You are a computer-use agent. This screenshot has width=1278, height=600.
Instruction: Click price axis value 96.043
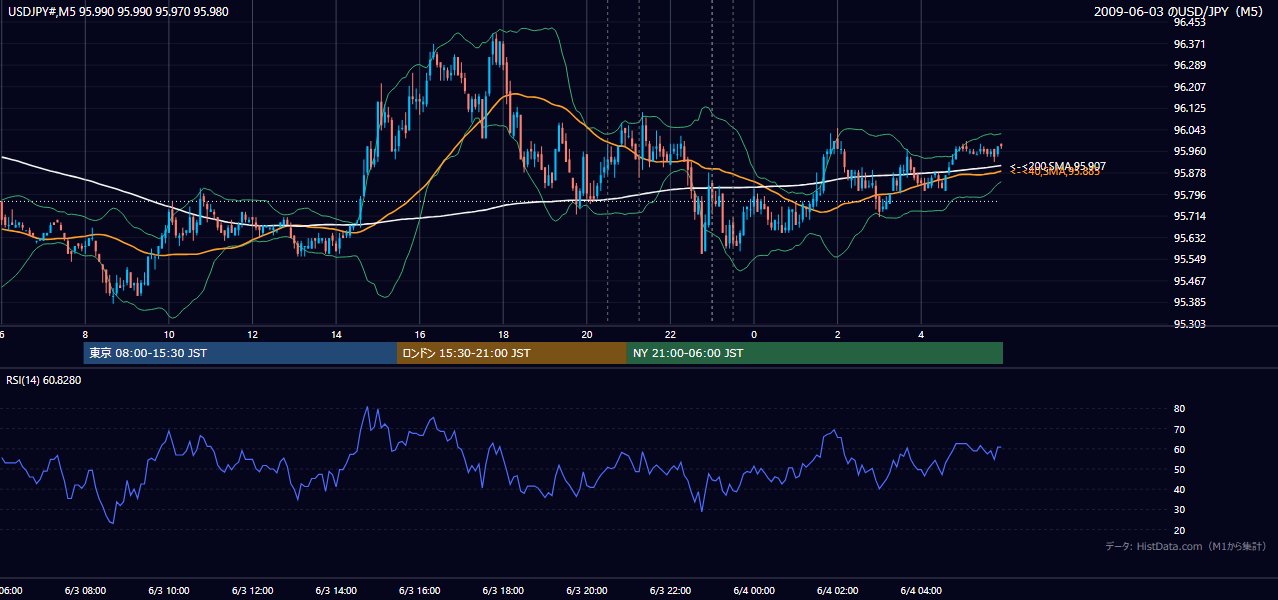1189,130
